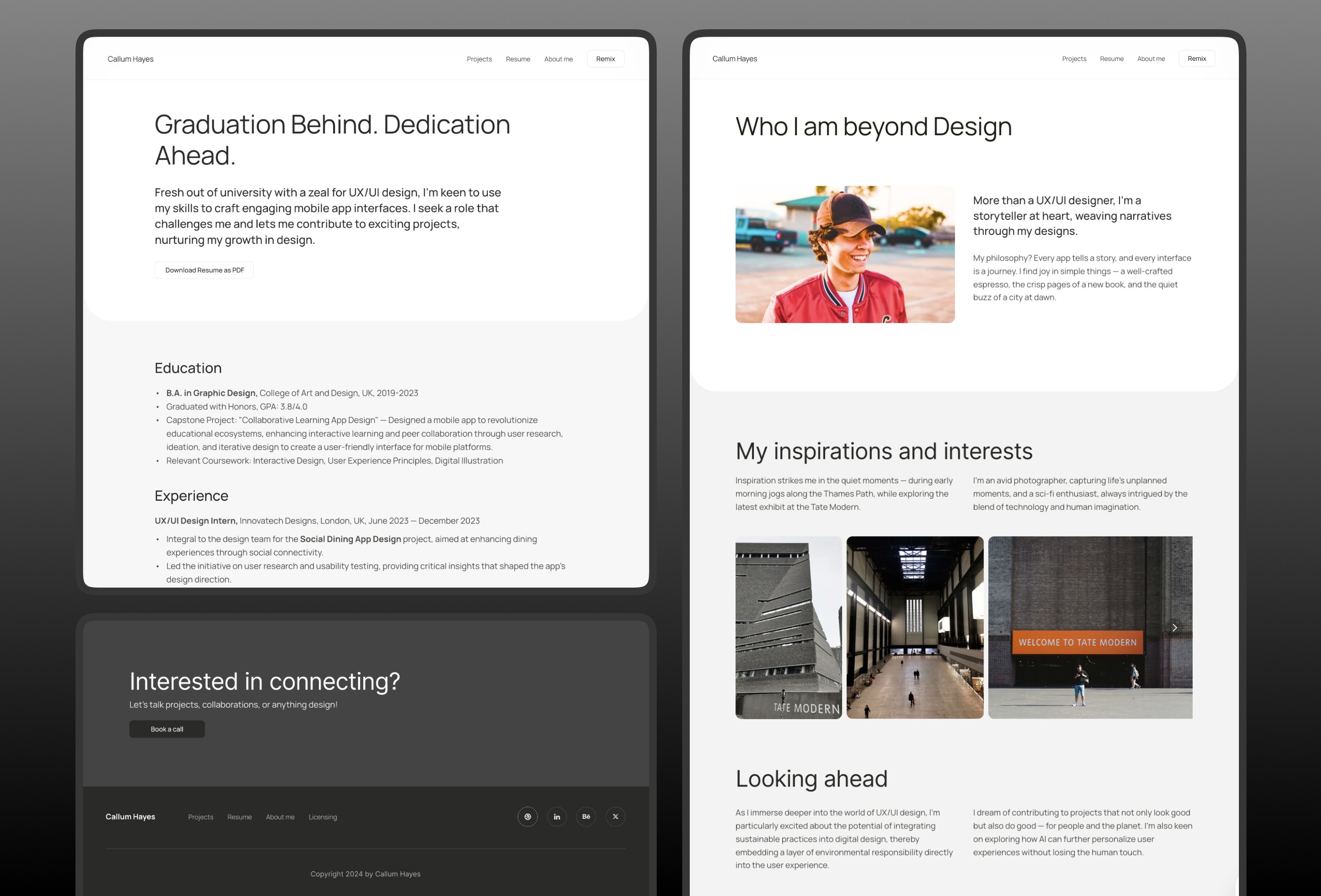Click the Who I am beyond Design title
This screenshot has height=896, width=1321.
(874, 126)
